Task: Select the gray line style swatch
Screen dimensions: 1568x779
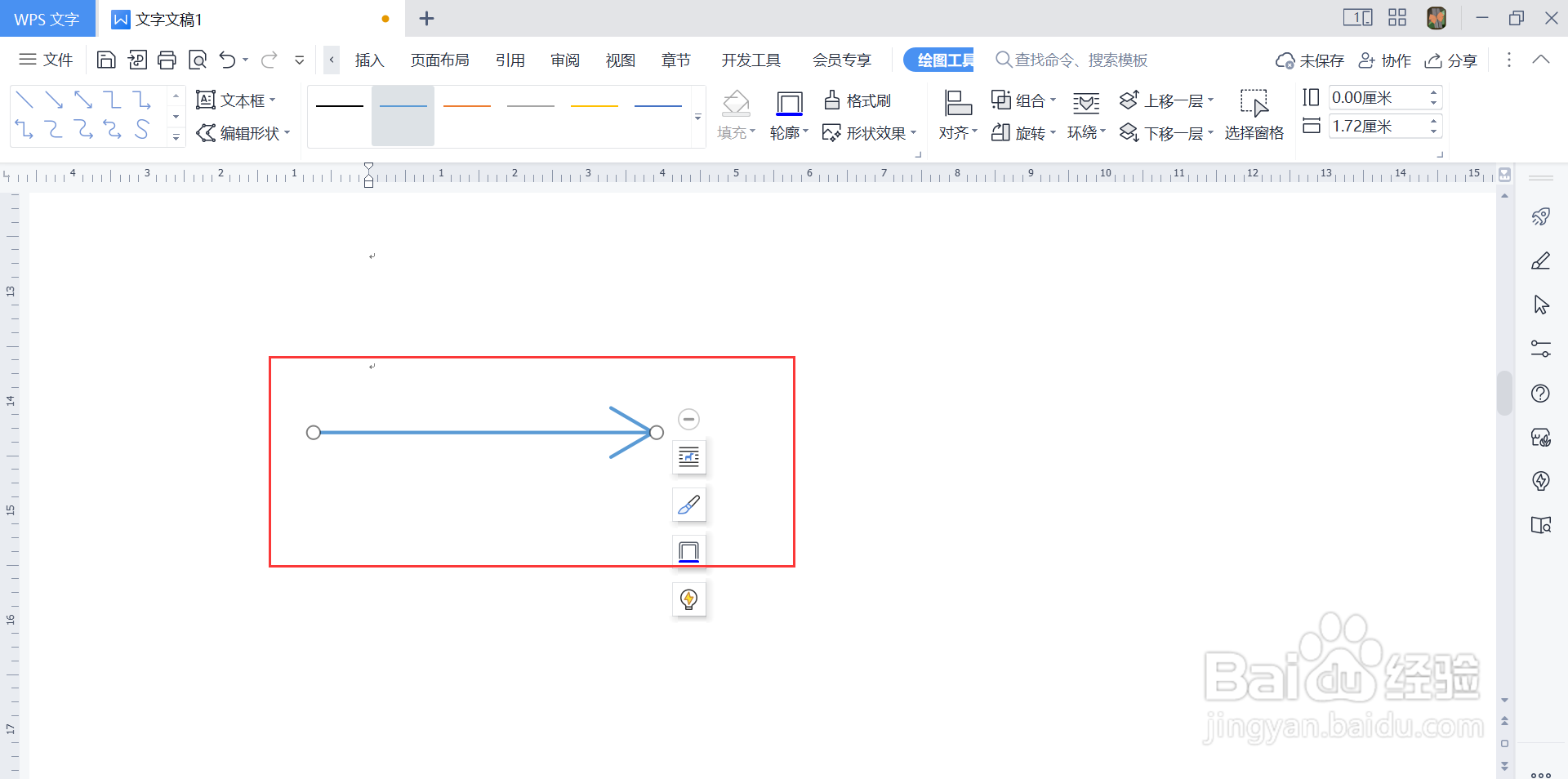Action: 531,106
